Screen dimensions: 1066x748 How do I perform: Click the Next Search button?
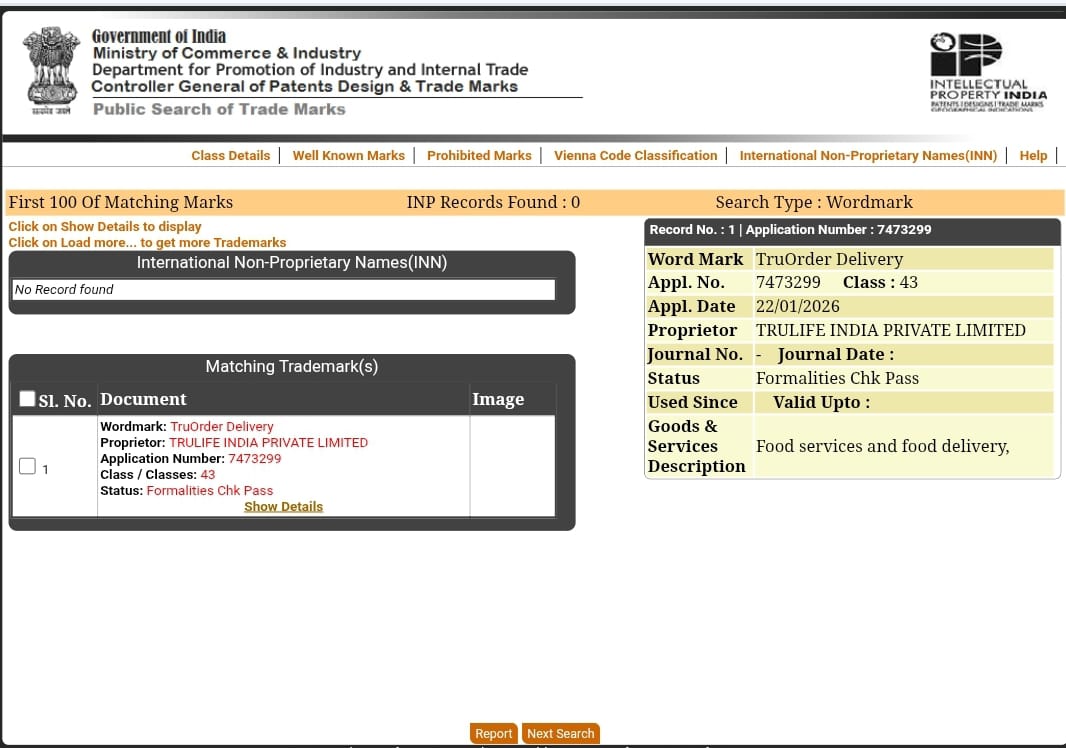(x=560, y=733)
